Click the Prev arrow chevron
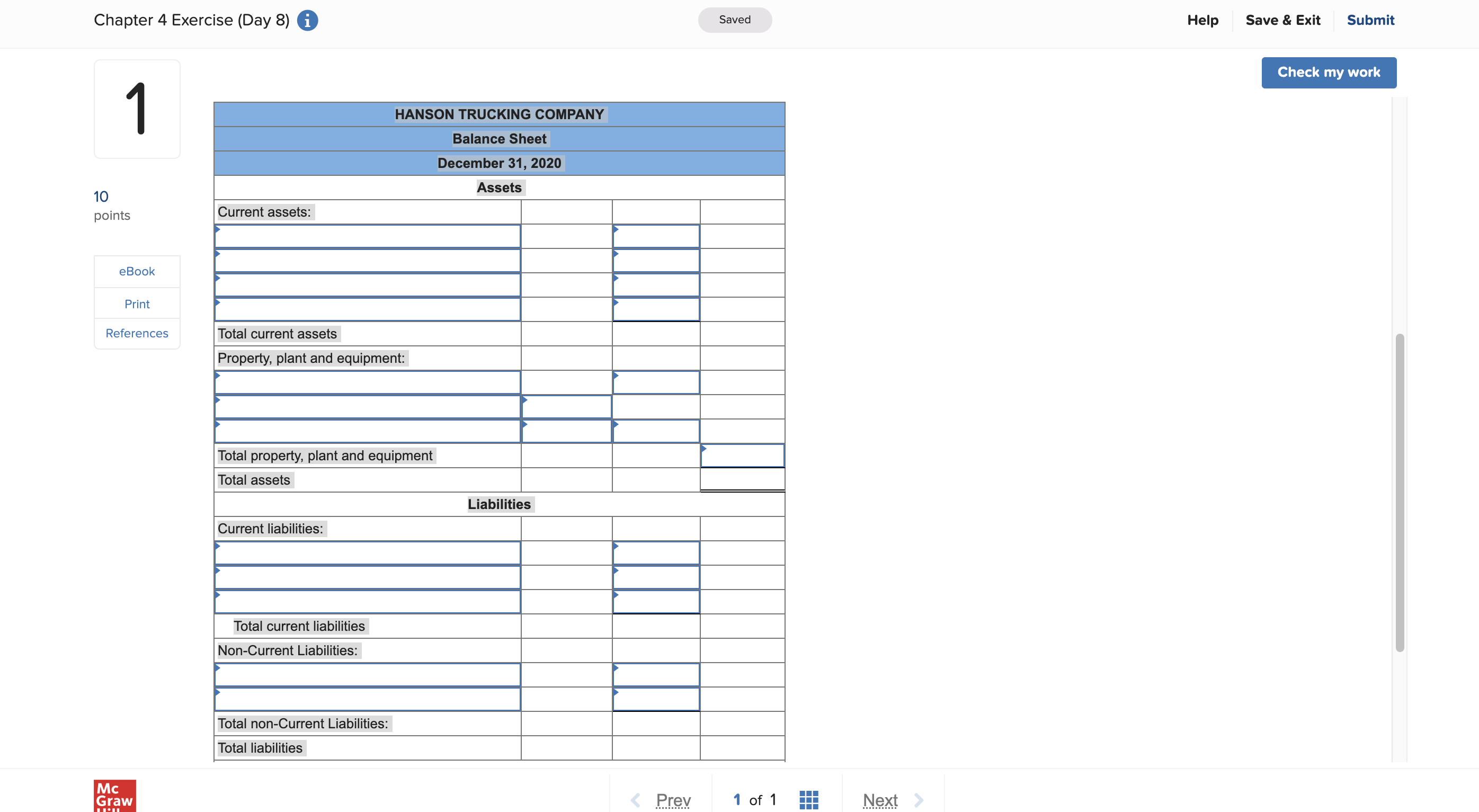The height and width of the screenshot is (812, 1479). (x=636, y=799)
